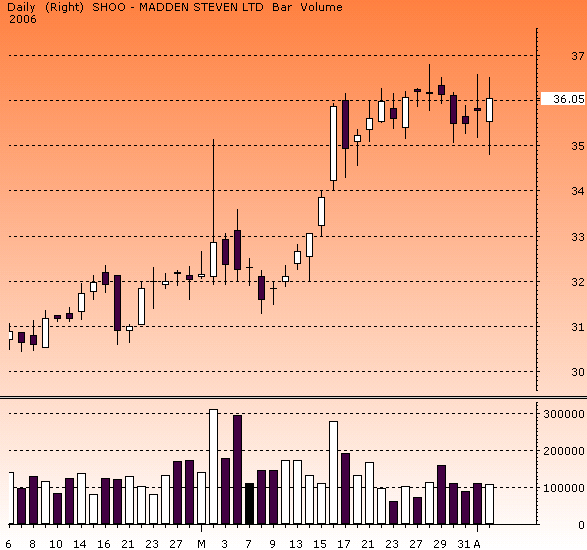Click date label 6 on time axis
Screen dimensions: 587x550
9,544
